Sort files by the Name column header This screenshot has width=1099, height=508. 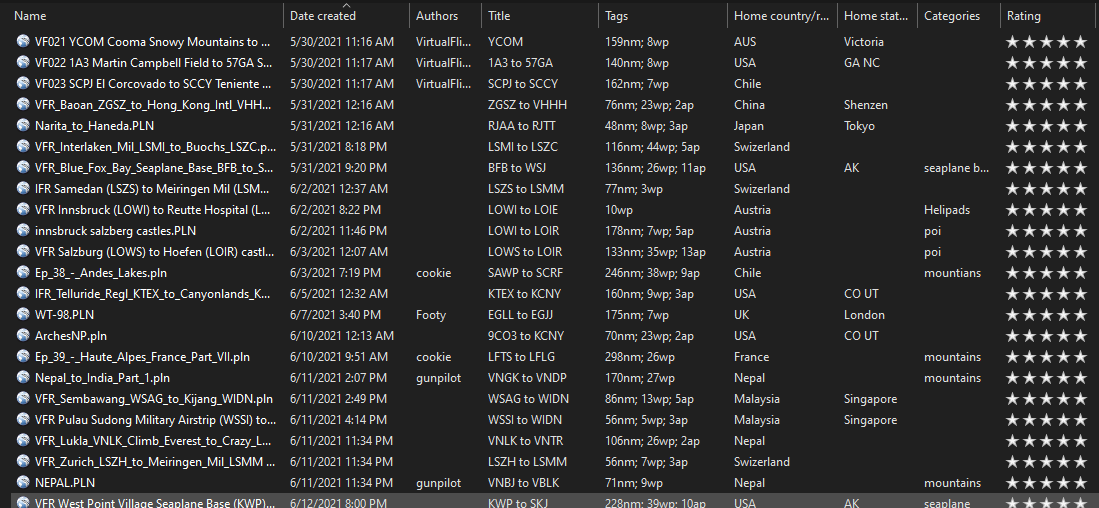click(30, 16)
